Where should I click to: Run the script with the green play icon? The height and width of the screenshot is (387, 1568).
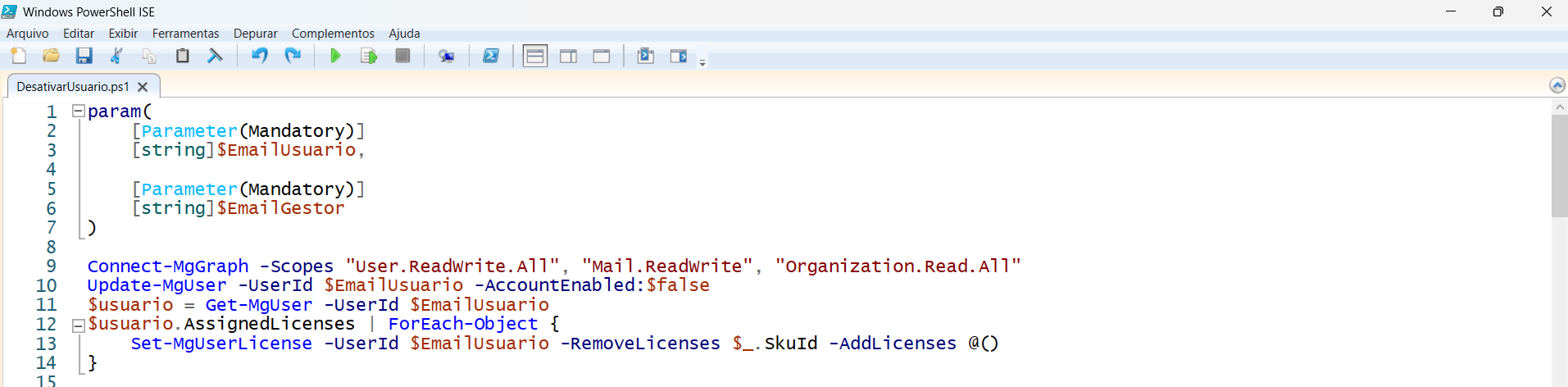tap(335, 56)
